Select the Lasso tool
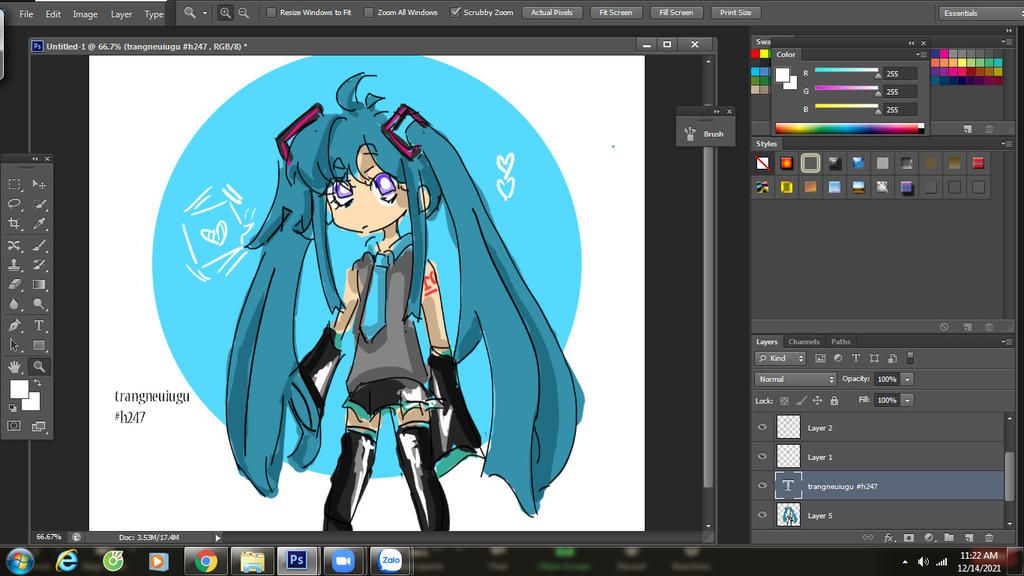Image resolution: width=1024 pixels, height=576 pixels. pos(14,204)
